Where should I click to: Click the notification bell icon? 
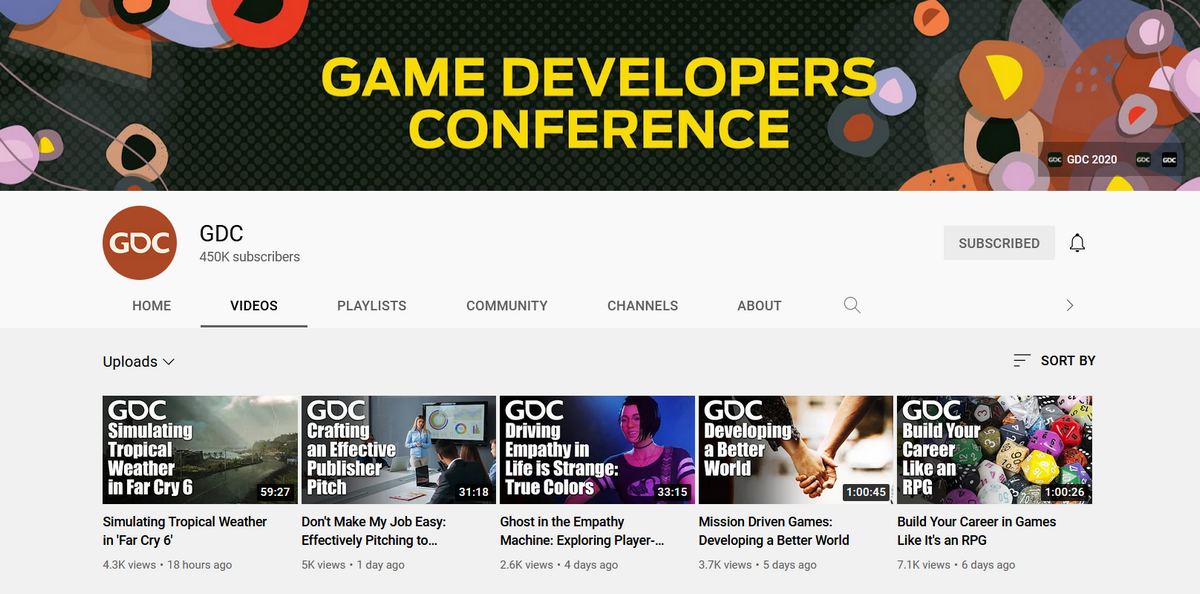pos(1077,243)
